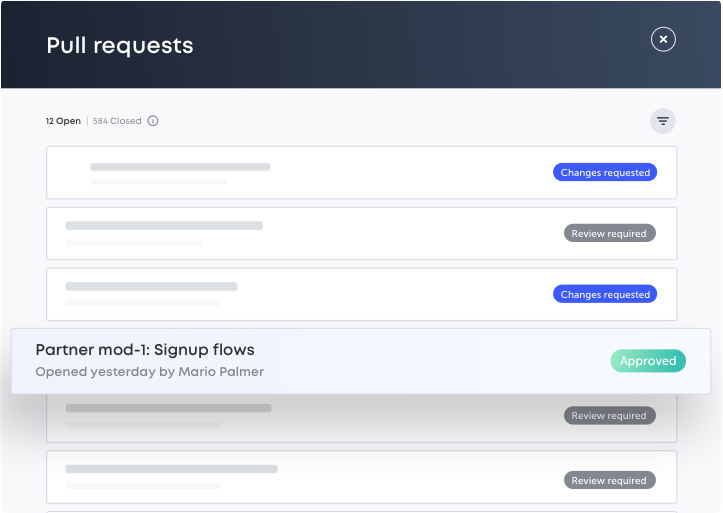Open the second pull request placeholder row
723x513 pixels.
point(362,233)
